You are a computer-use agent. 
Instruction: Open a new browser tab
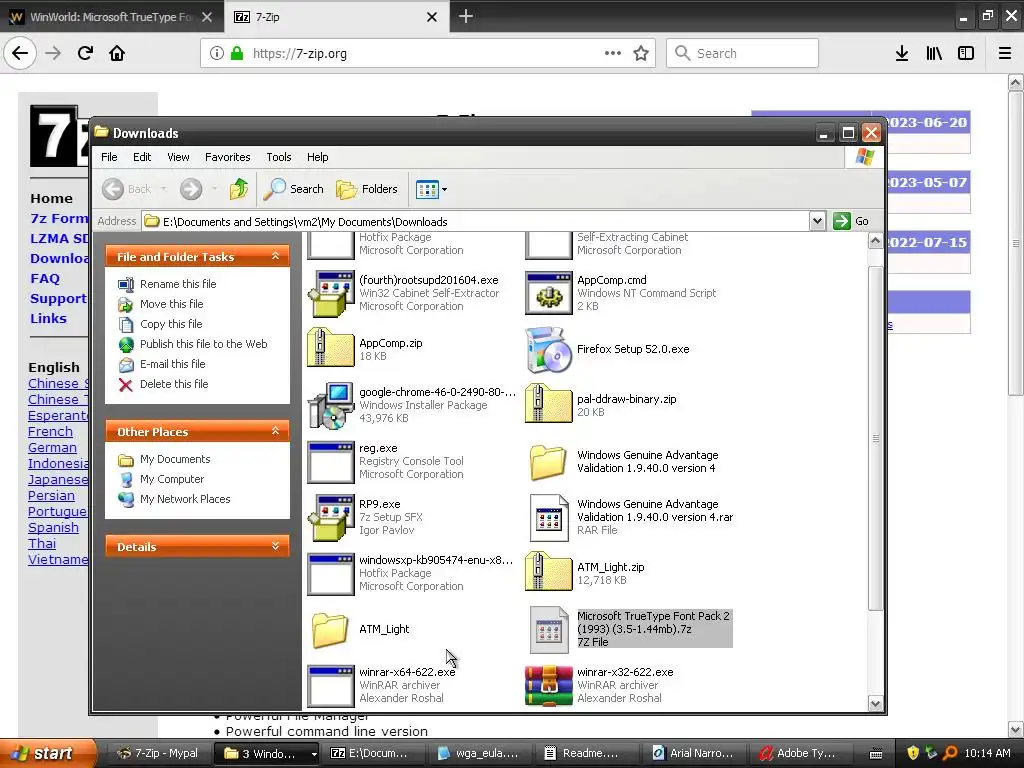(x=465, y=16)
